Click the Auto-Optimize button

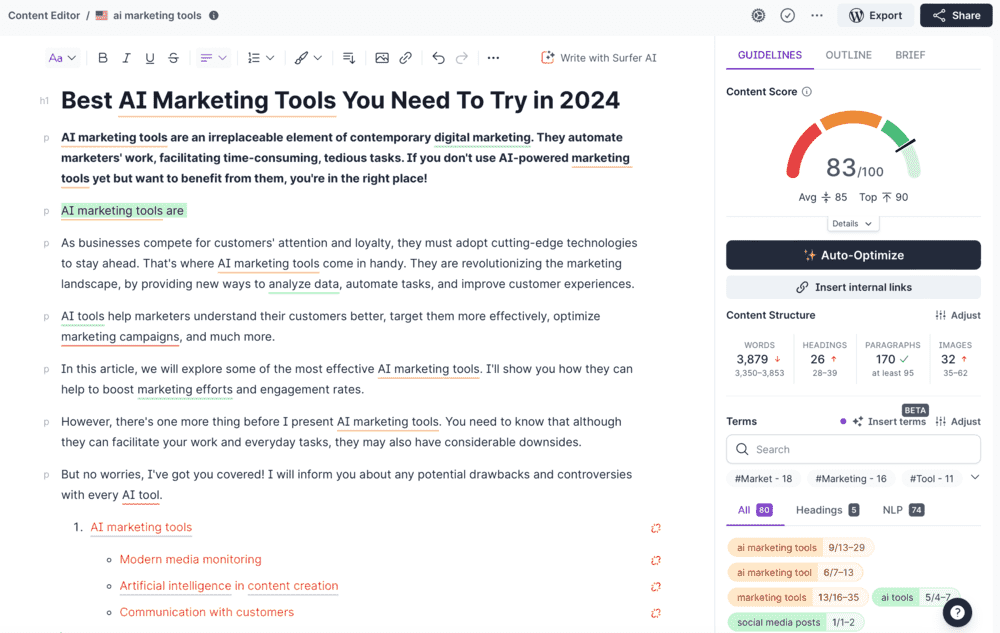pos(853,255)
